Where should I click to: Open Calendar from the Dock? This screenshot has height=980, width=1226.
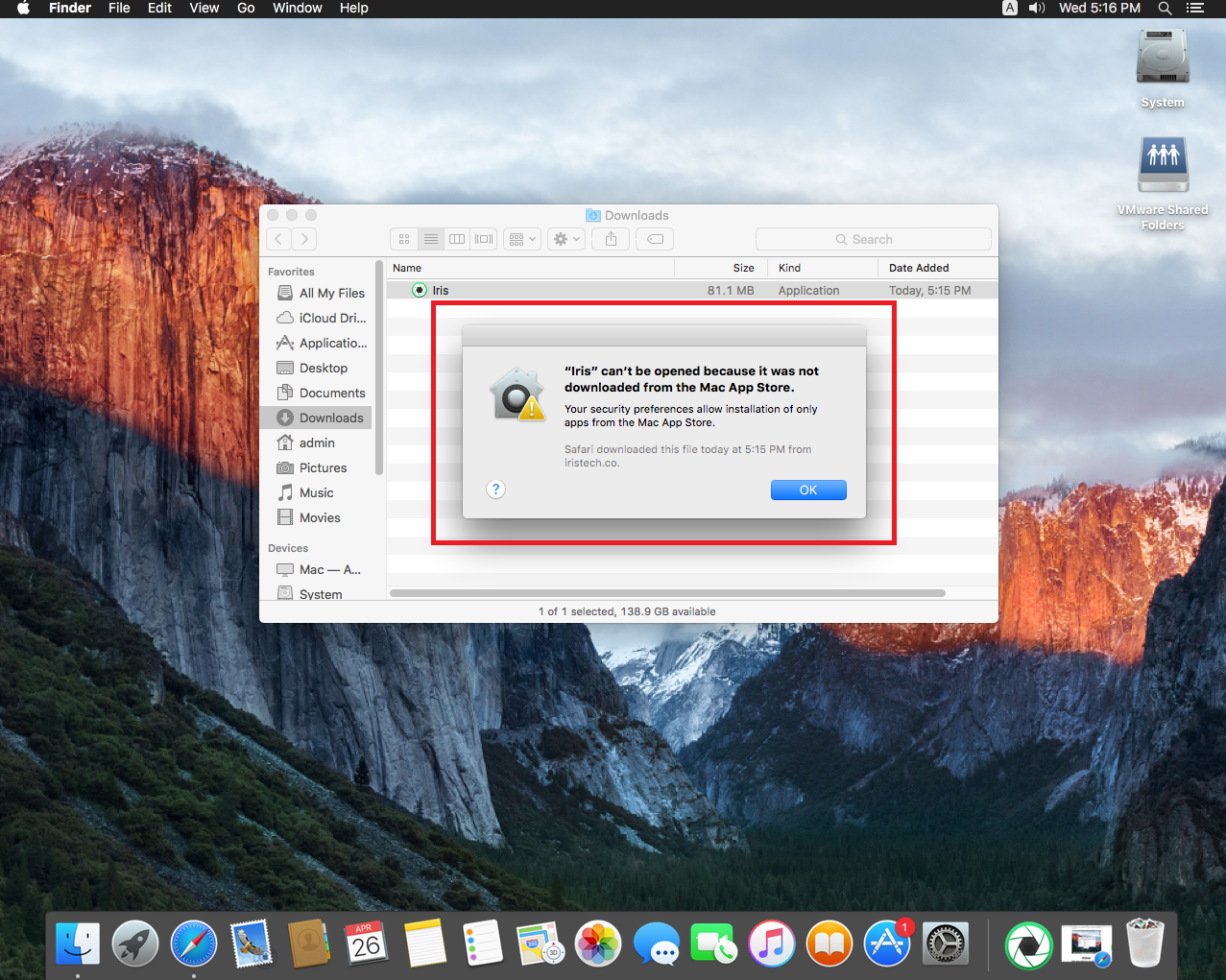coord(367,944)
